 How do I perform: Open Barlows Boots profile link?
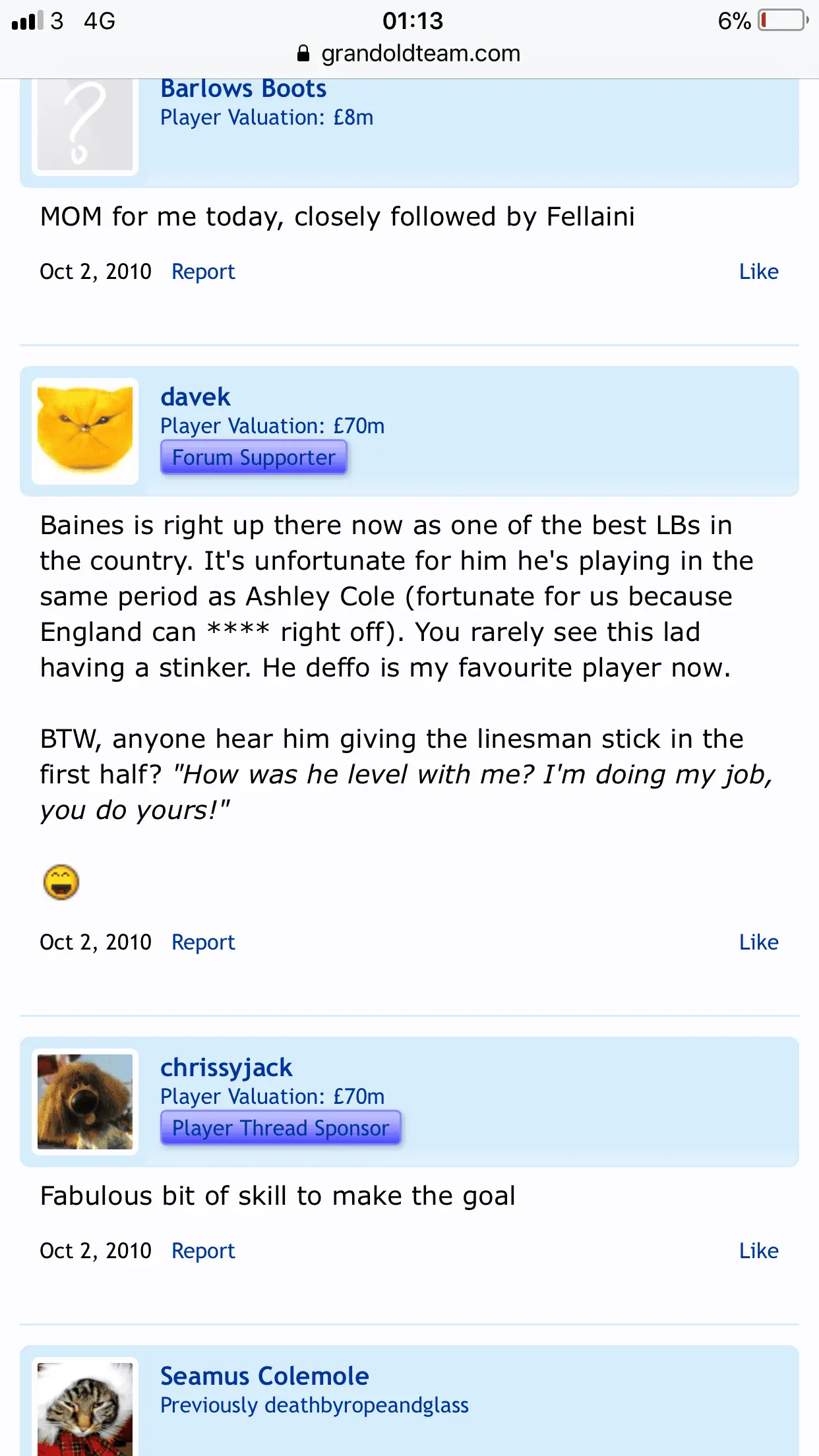tap(243, 88)
